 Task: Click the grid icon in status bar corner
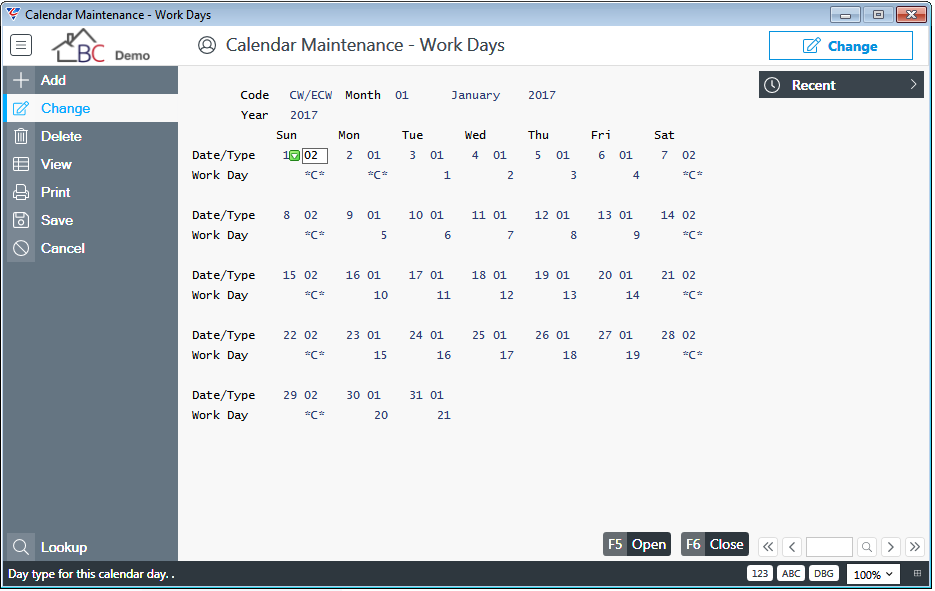click(x=917, y=574)
